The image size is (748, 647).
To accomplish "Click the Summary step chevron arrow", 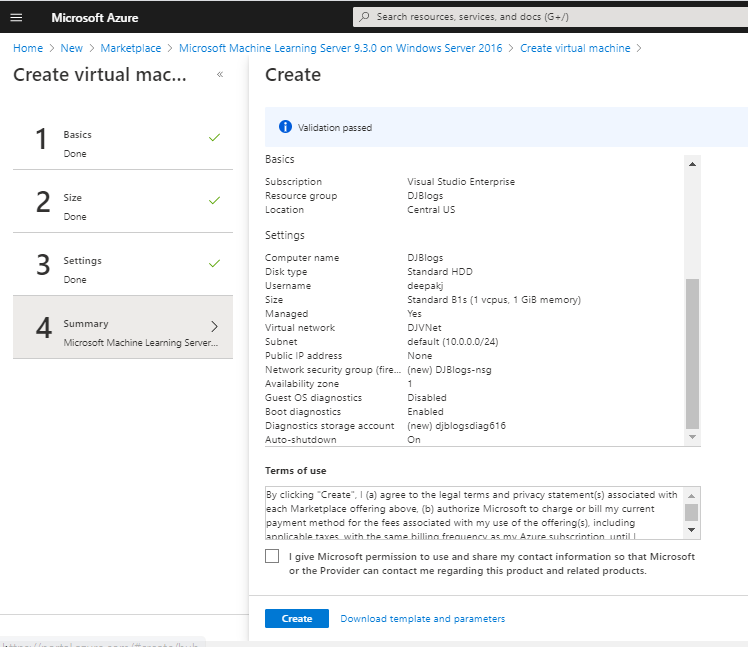I will pos(215,326).
